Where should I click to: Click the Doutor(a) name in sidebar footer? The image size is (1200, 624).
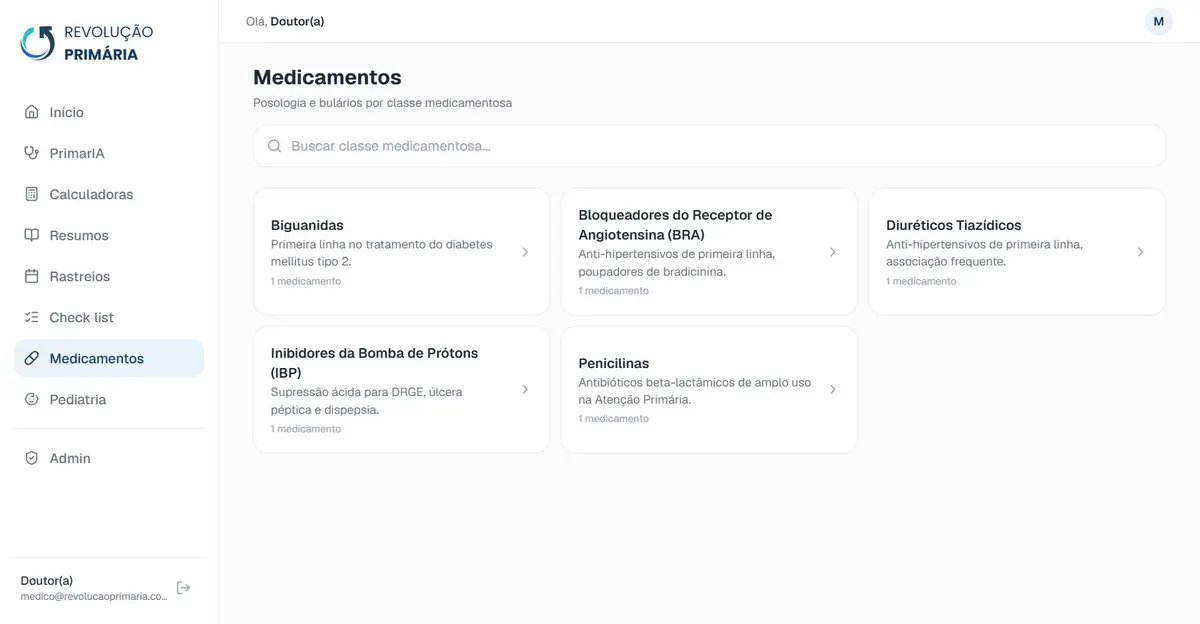47,580
